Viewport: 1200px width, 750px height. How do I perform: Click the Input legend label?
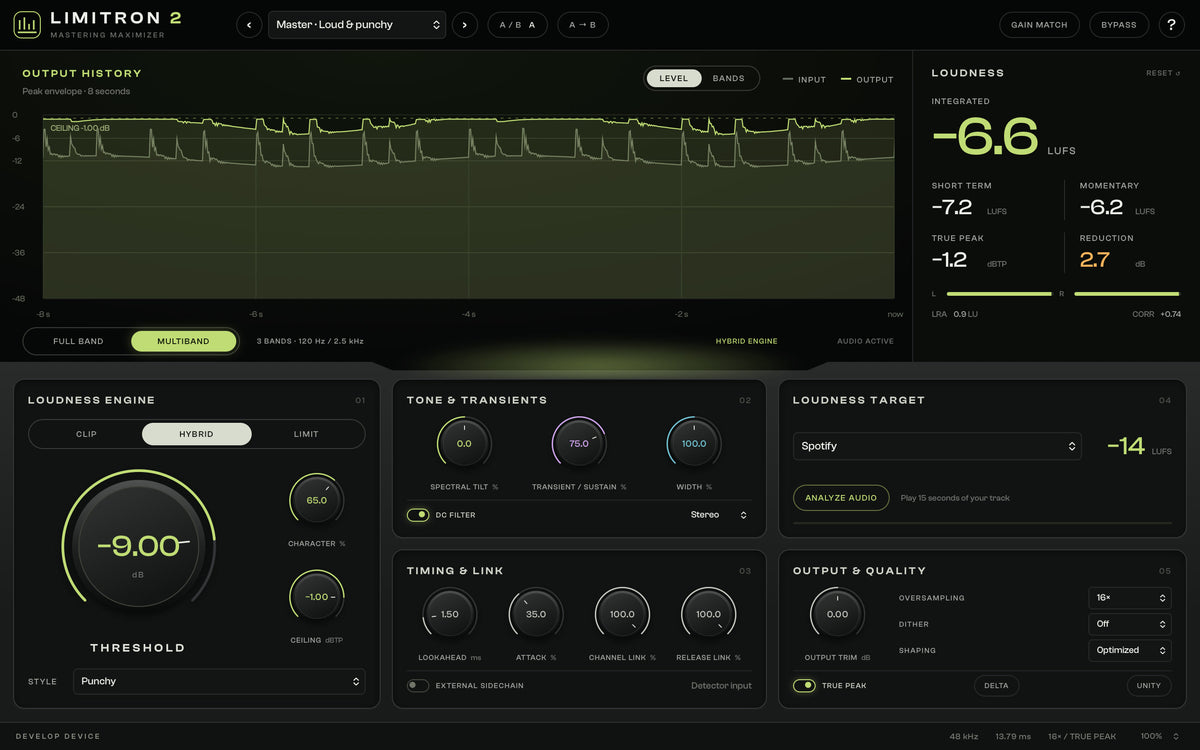click(804, 79)
